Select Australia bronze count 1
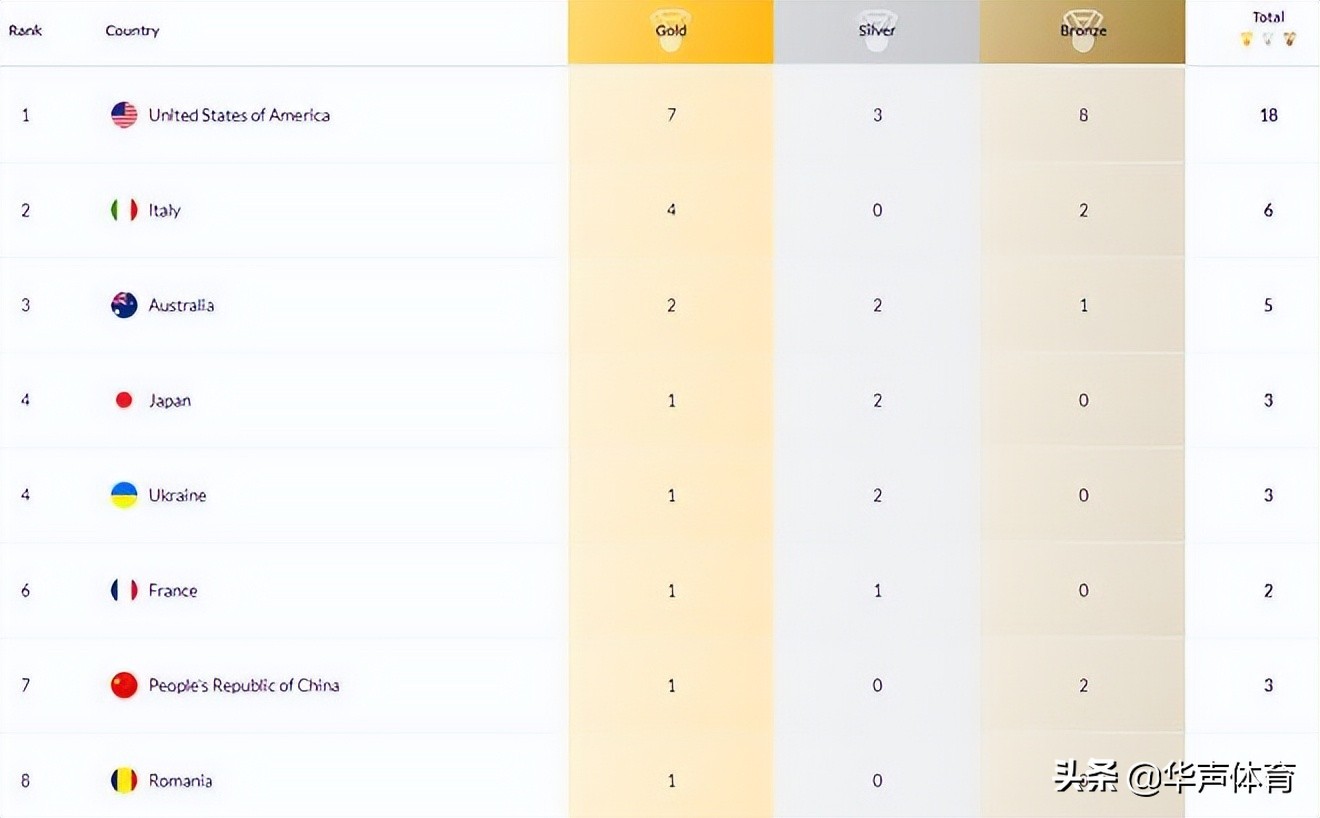This screenshot has width=1320, height=818. tap(1083, 305)
